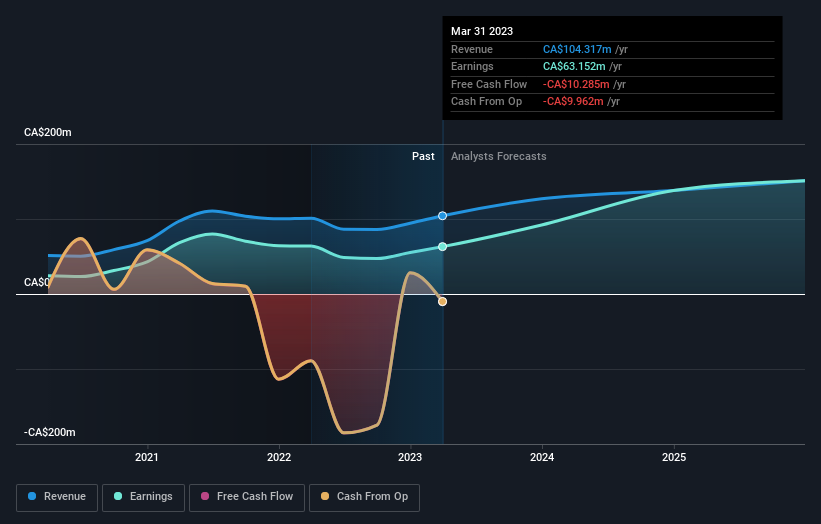Screen dimensions: 821x524
Task: Click the Analysts Forecasts label
Action: pyautogui.click(x=498, y=156)
